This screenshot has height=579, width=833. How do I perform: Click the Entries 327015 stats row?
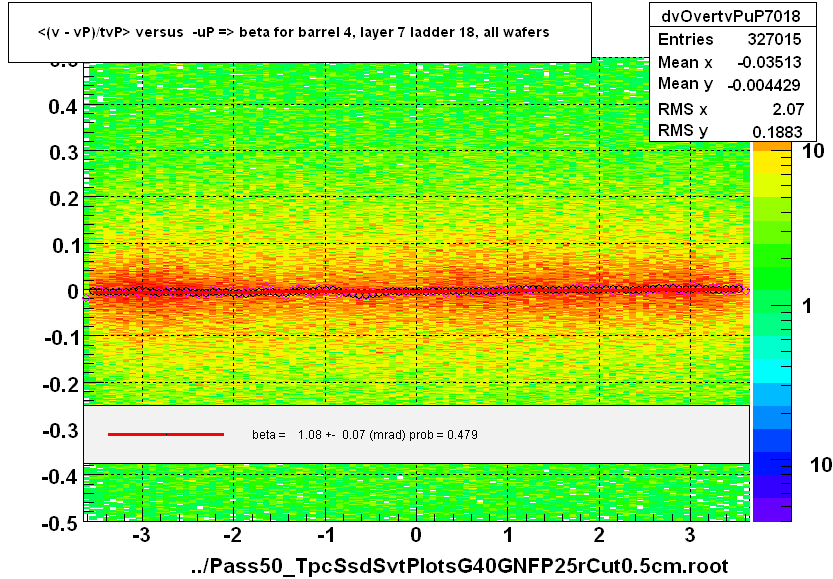(729, 39)
